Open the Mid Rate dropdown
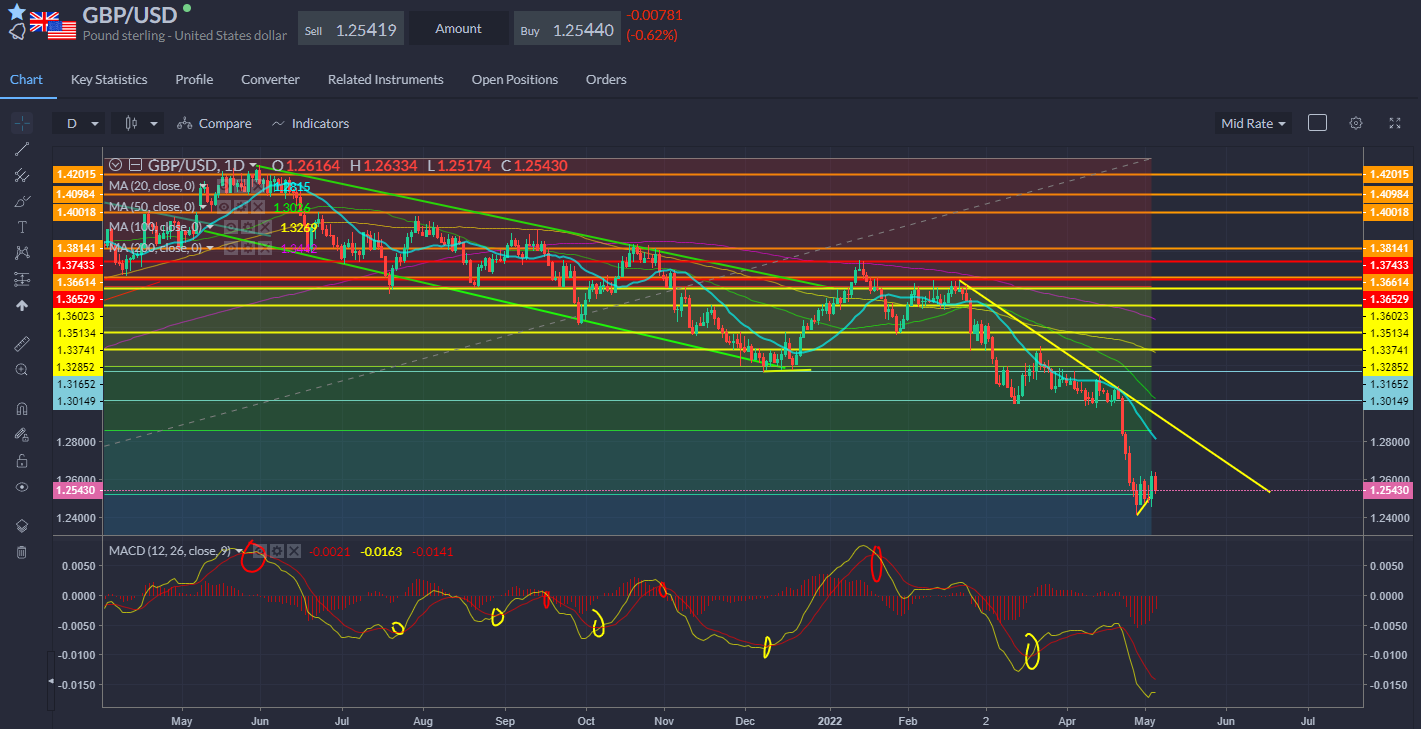 pos(1253,123)
